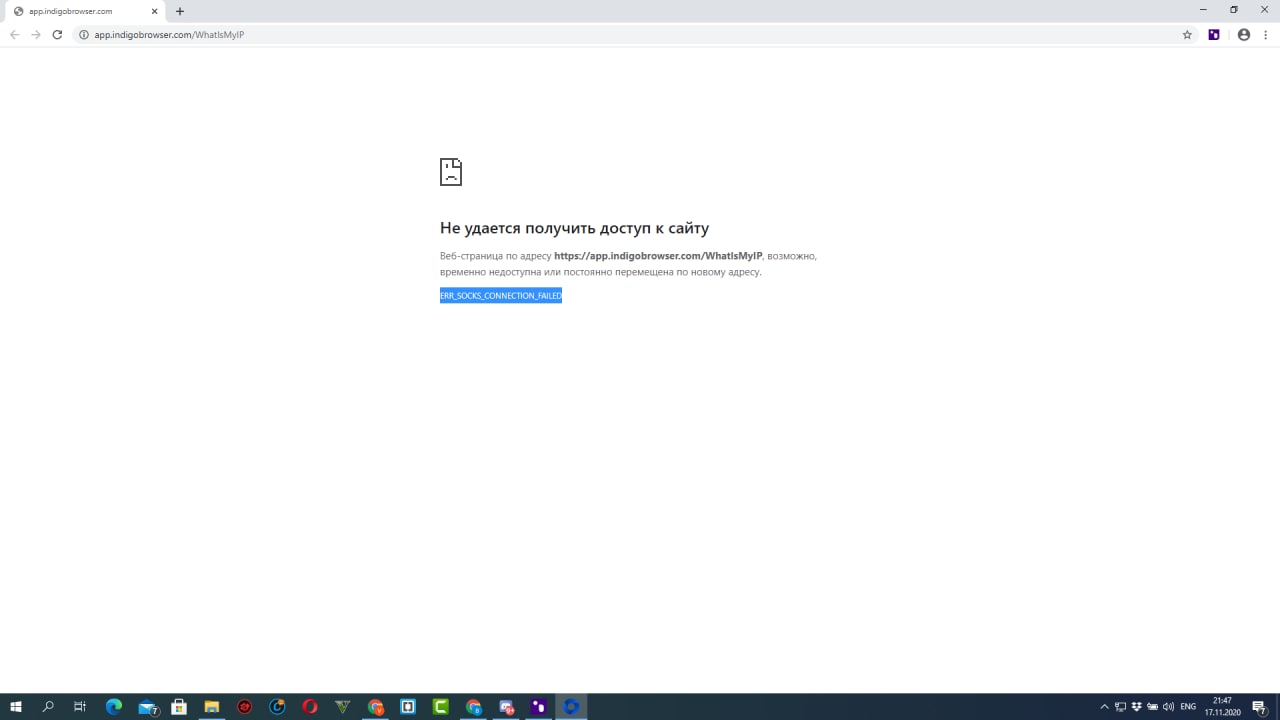Open the taskbar app with 9+ badge

507,707
